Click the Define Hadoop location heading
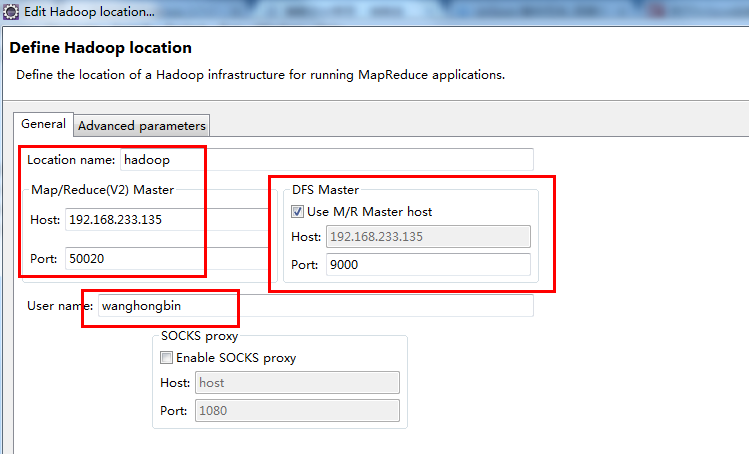 pos(100,48)
